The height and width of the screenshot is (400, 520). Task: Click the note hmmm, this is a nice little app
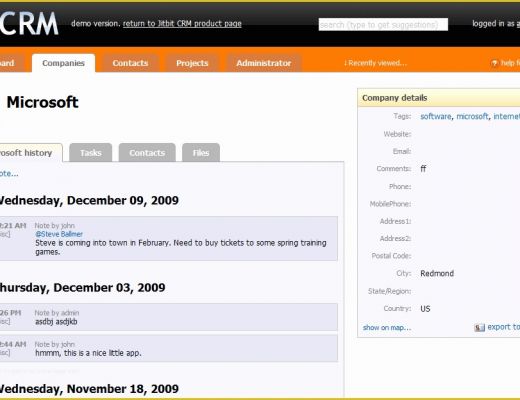coord(88,353)
